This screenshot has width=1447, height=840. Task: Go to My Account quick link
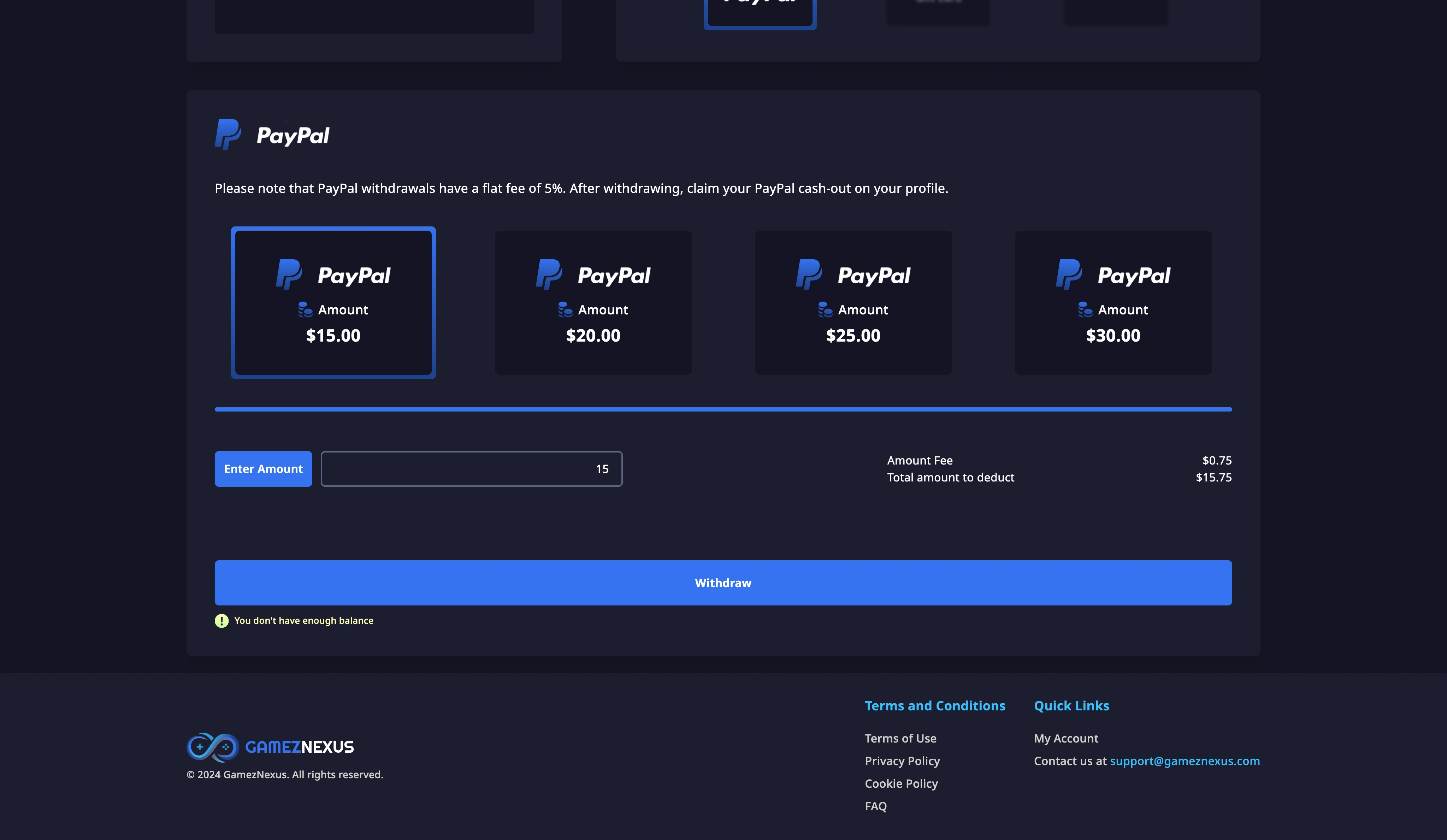click(1066, 738)
